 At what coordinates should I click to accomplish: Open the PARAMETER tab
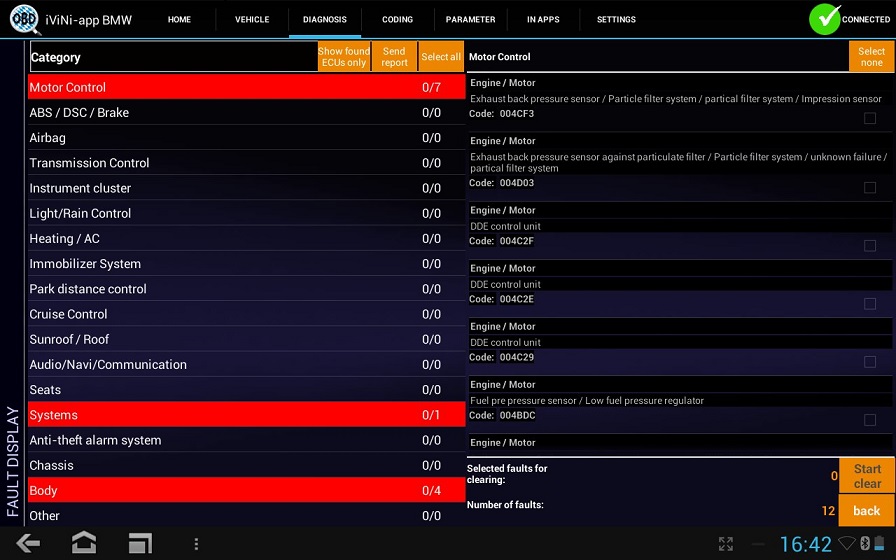(470, 19)
